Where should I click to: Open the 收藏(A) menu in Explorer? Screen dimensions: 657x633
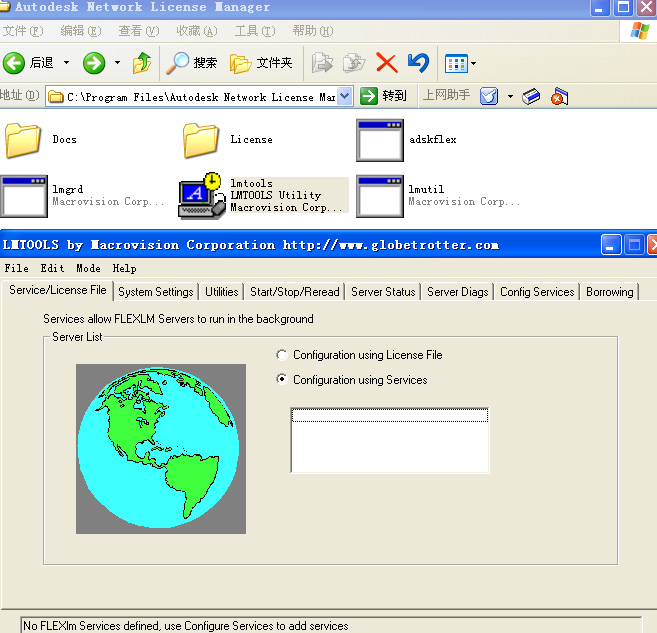point(197,31)
